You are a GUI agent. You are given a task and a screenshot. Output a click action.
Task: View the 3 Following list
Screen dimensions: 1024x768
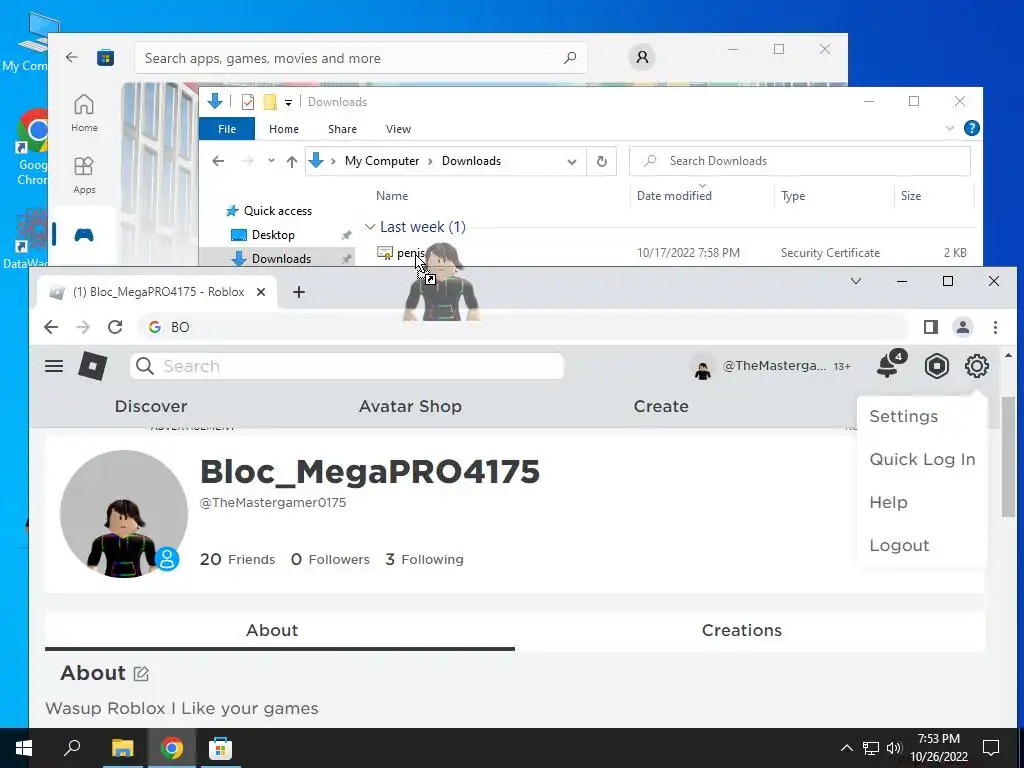[424, 560]
